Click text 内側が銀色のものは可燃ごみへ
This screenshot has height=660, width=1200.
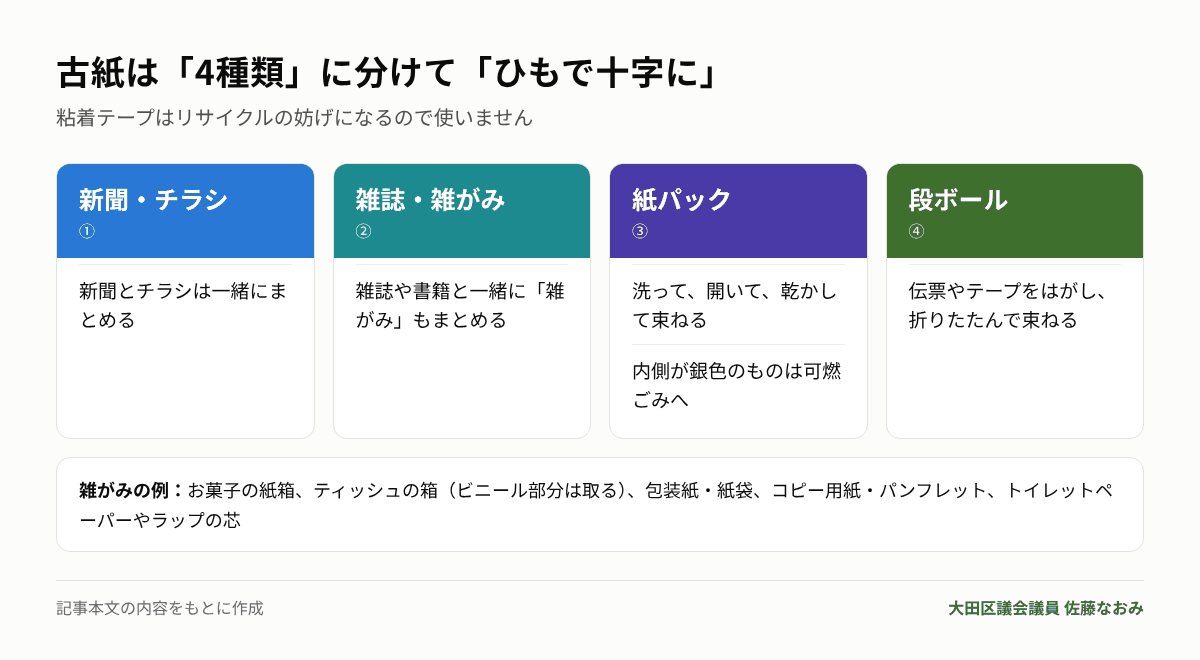pyautogui.click(x=737, y=386)
